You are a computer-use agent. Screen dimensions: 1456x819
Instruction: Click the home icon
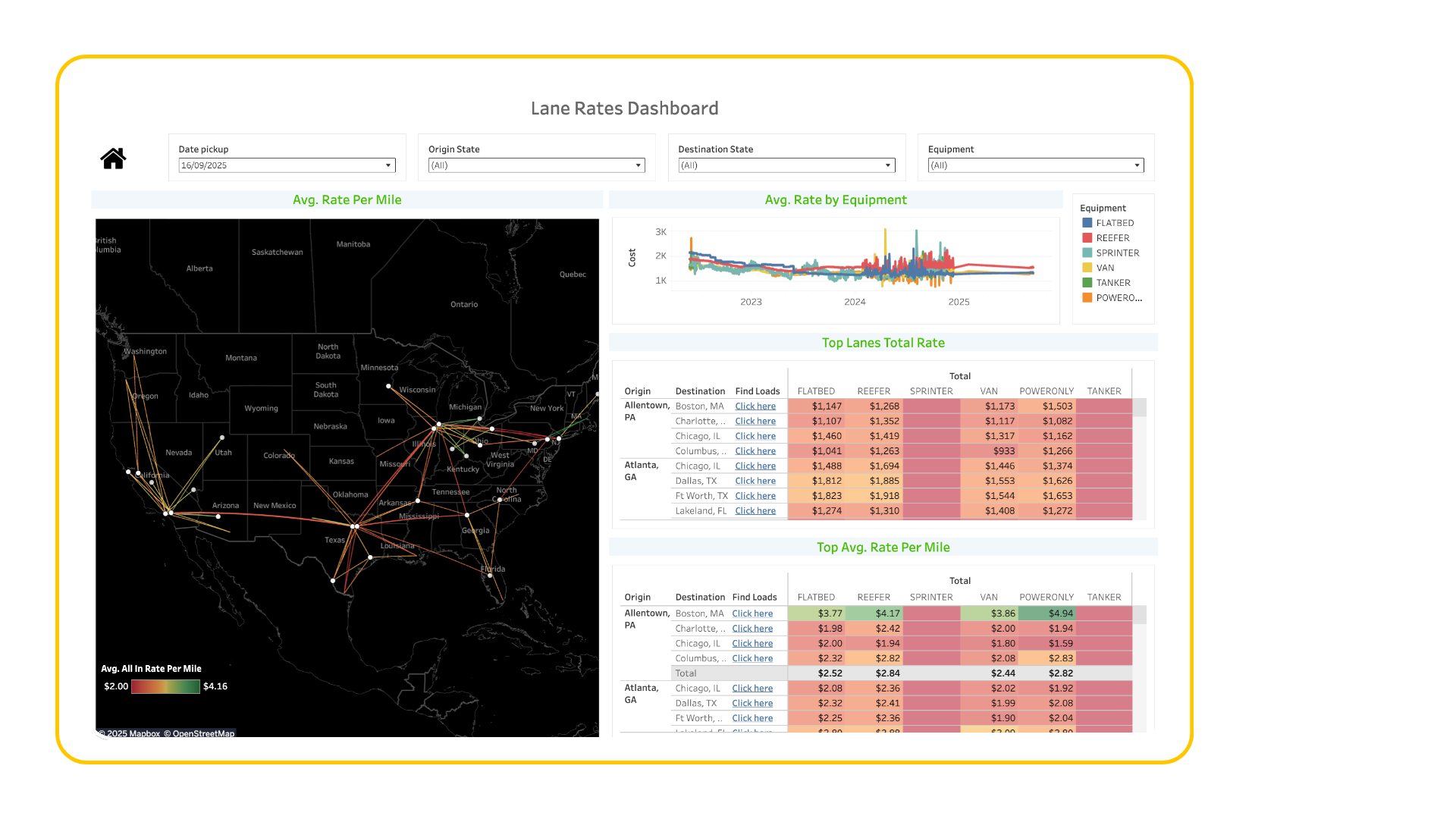tap(113, 158)
